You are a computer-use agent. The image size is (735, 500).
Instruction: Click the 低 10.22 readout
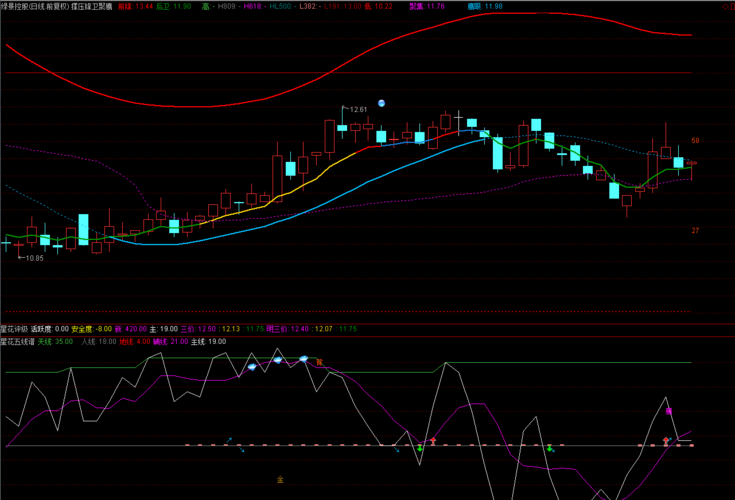tap(378, 7)
